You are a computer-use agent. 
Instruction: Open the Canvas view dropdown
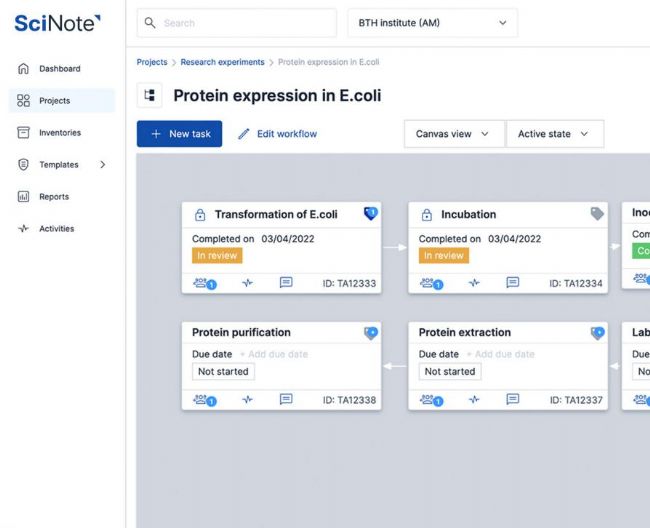coord(453,134)
